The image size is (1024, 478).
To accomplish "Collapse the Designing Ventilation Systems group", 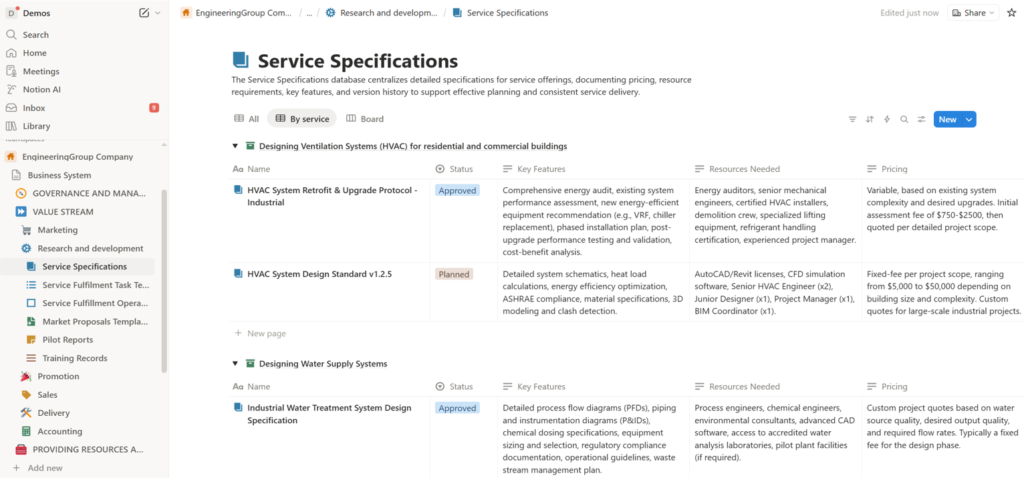I will pos(236,146).
